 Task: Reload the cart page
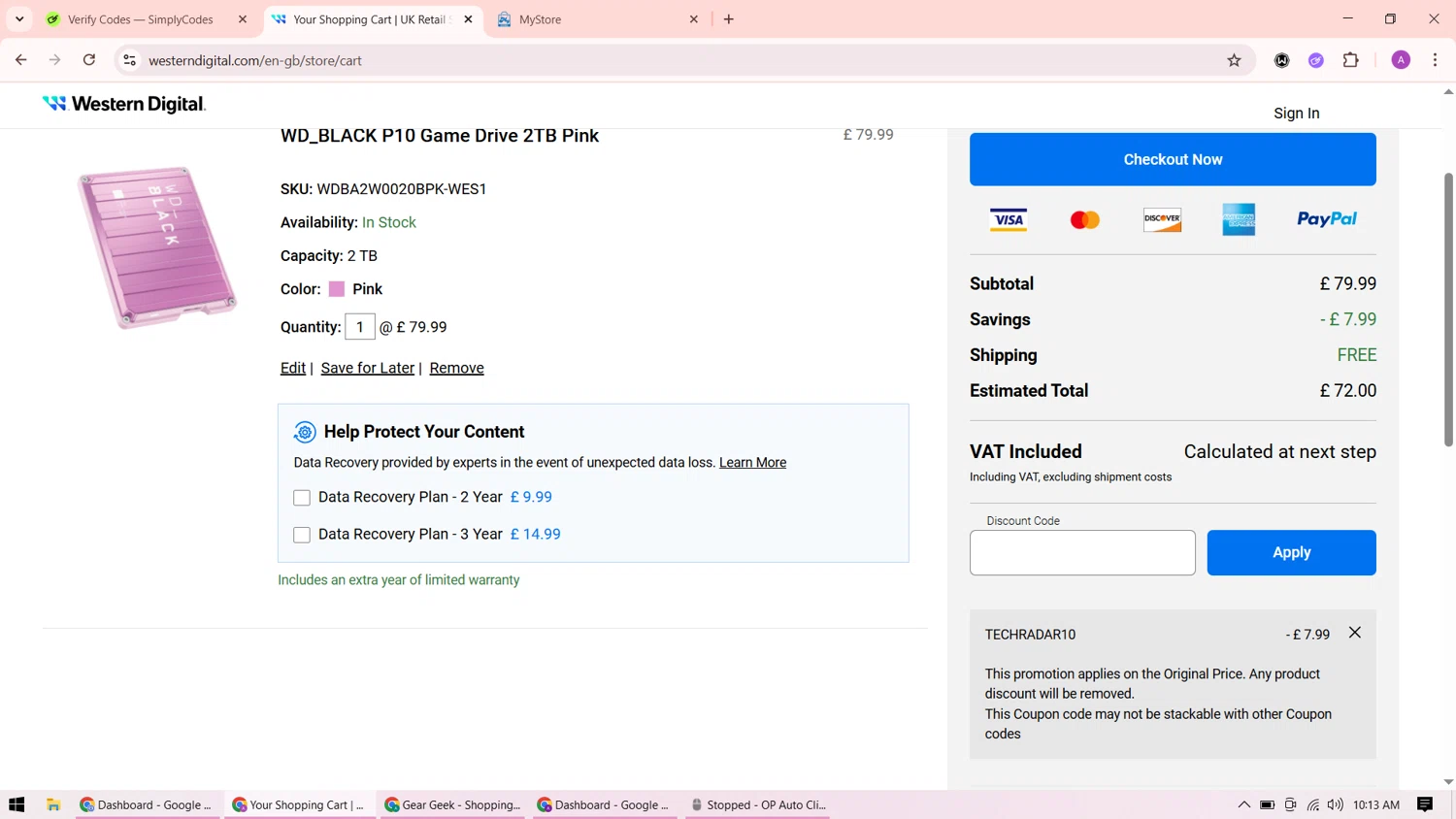(89, 60)
